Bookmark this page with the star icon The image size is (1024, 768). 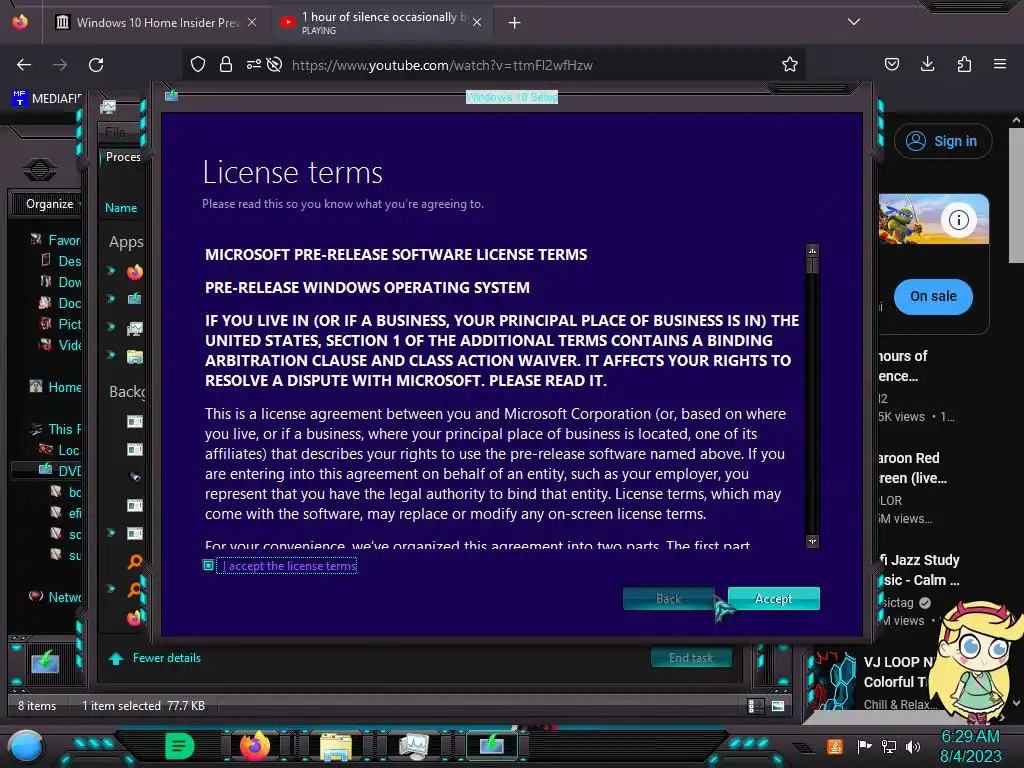coord(790,64)
